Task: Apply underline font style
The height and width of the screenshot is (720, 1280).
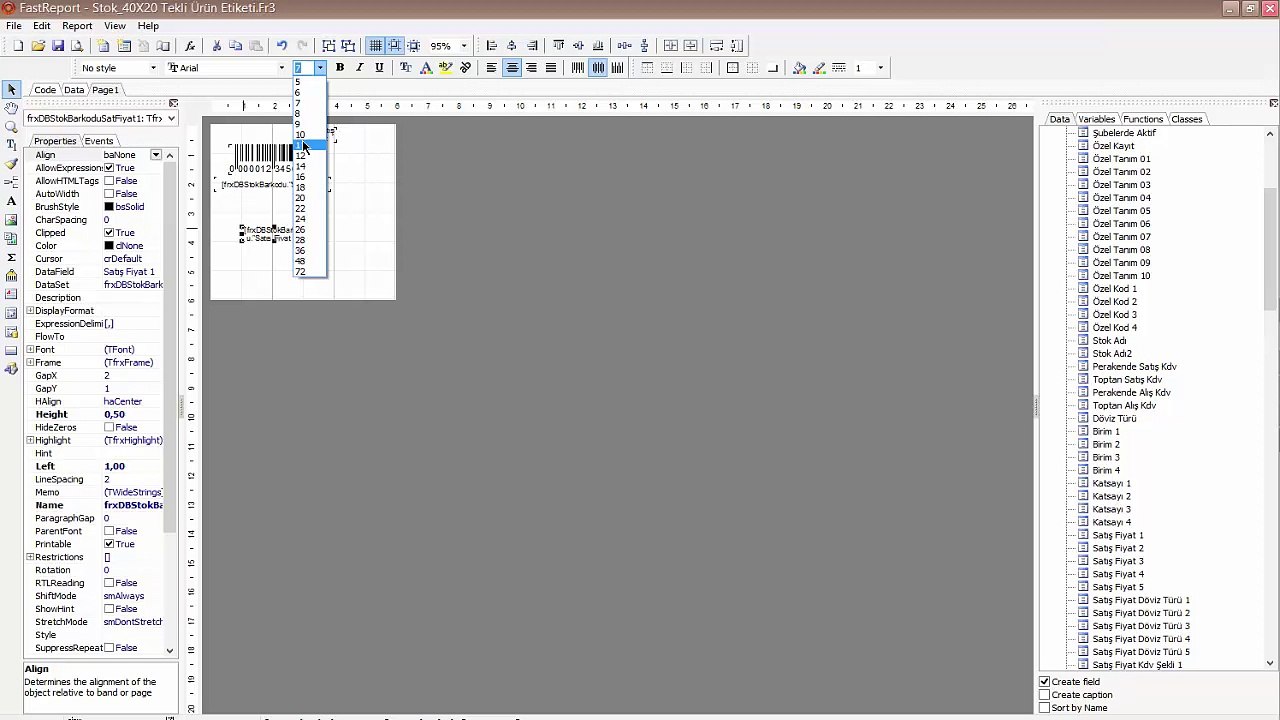Action: [379, 68]
